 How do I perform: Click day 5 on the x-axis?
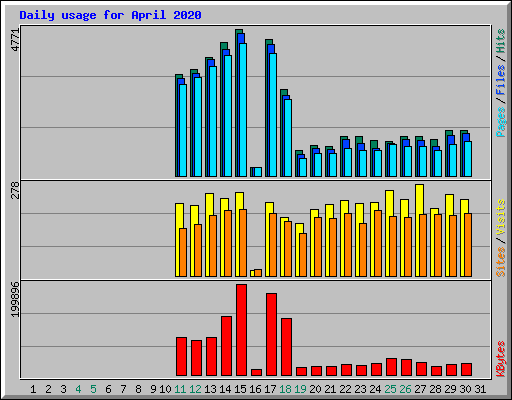pyautogui.click(x=93, y=389)
